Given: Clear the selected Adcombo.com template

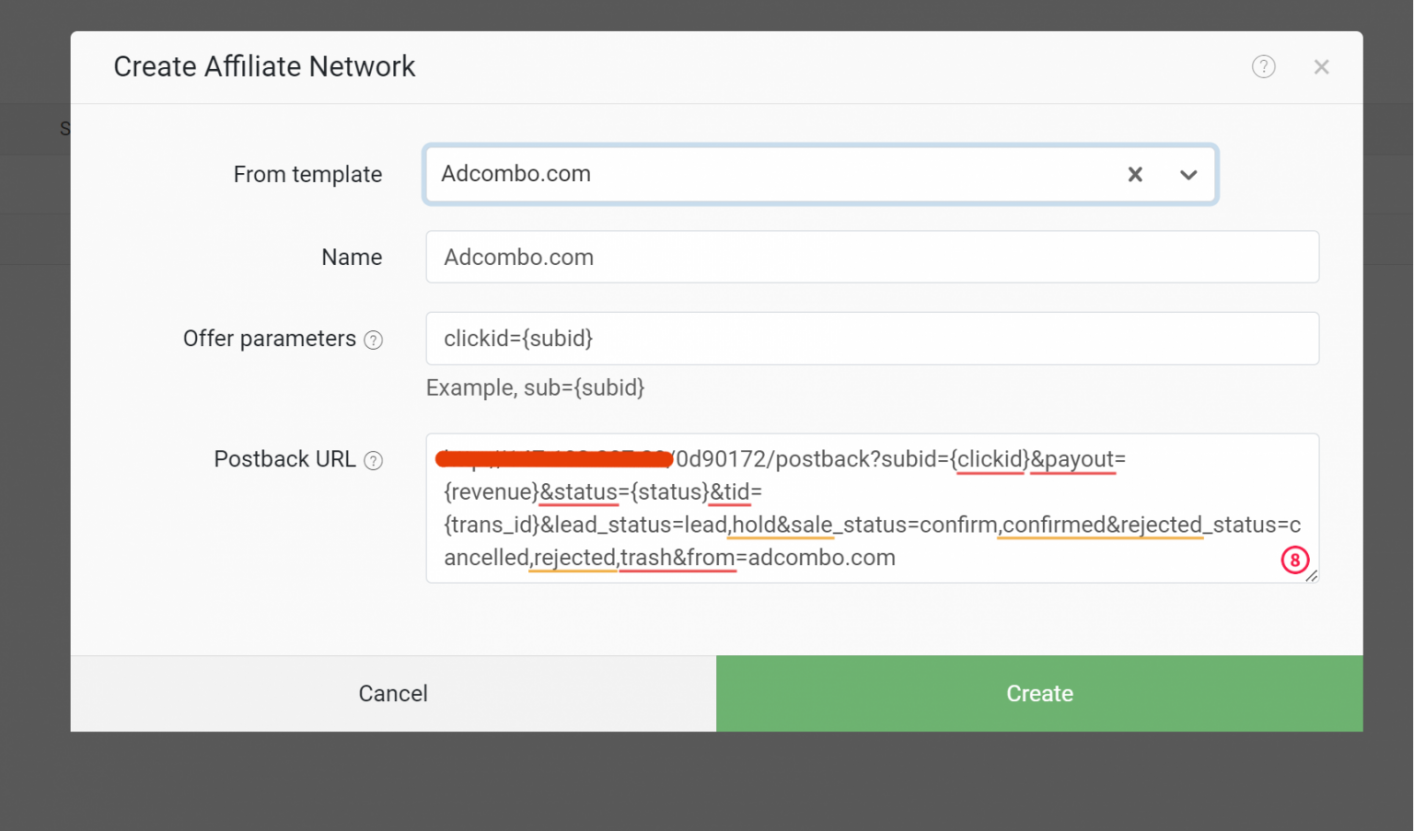Looking at the screenshot, I should point(1135,174).
